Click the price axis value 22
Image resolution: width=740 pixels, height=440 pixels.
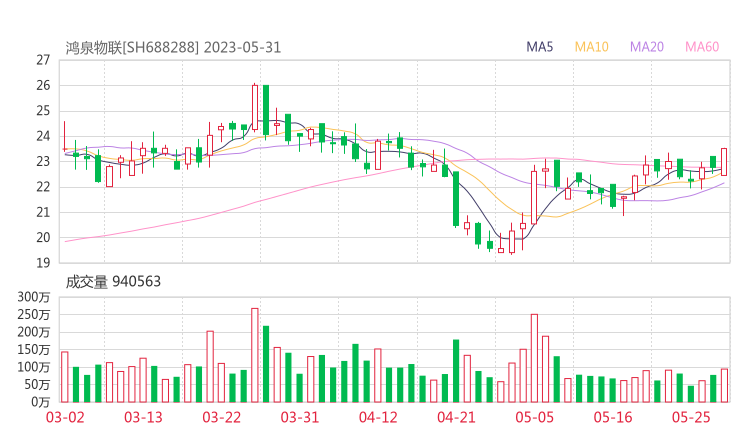43,187
